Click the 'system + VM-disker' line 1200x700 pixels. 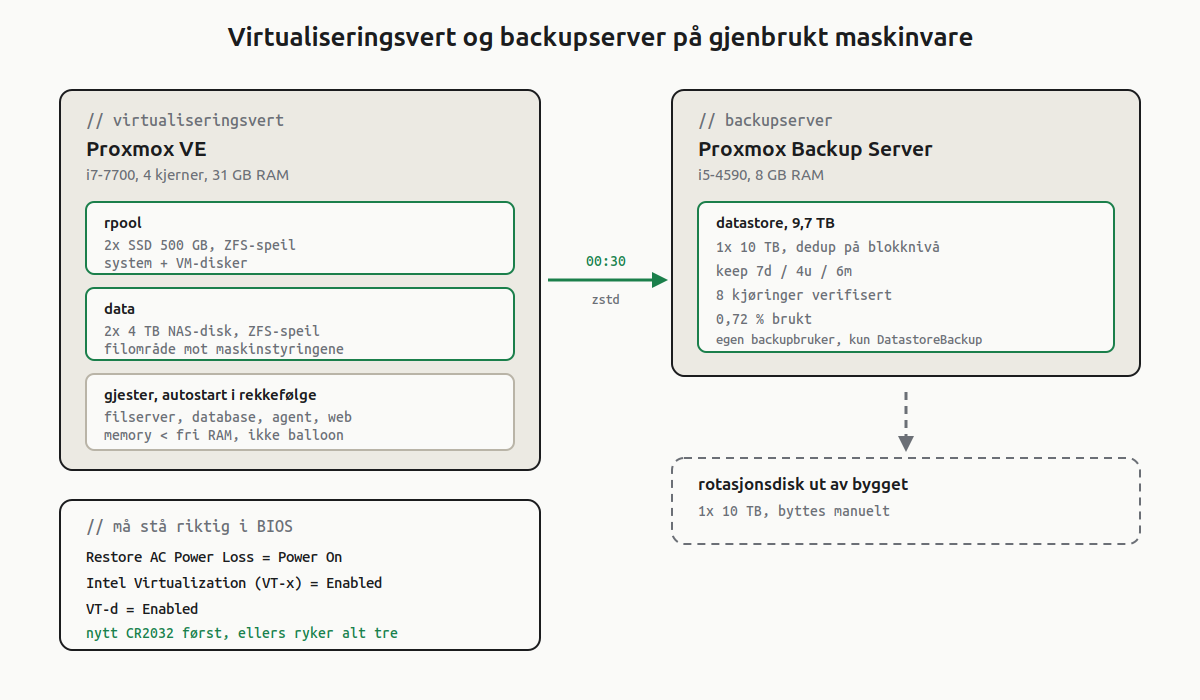[175, 263]
